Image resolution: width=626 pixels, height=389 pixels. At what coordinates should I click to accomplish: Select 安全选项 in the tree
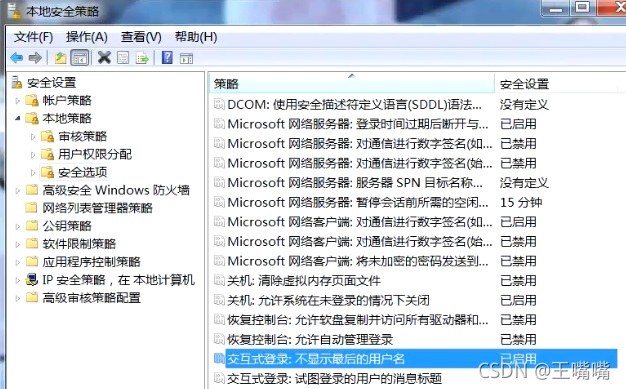tap(83, 172)
